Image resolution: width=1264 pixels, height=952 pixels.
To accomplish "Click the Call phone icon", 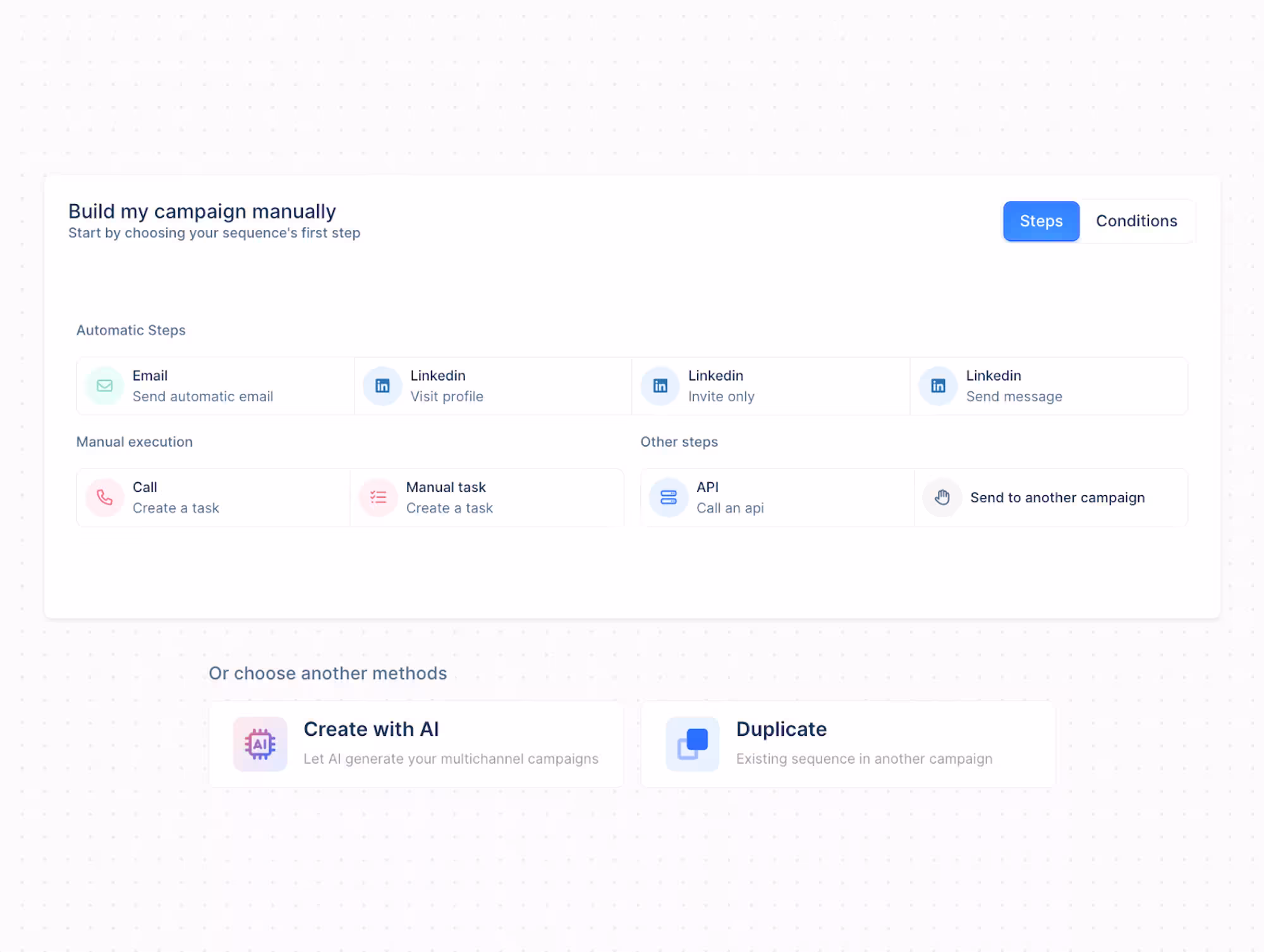I will [x=104, y=497].
